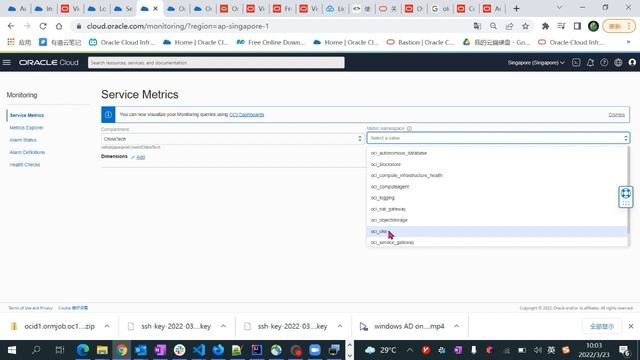Select oci_computeagent namespace

click(x=497, y=187)
